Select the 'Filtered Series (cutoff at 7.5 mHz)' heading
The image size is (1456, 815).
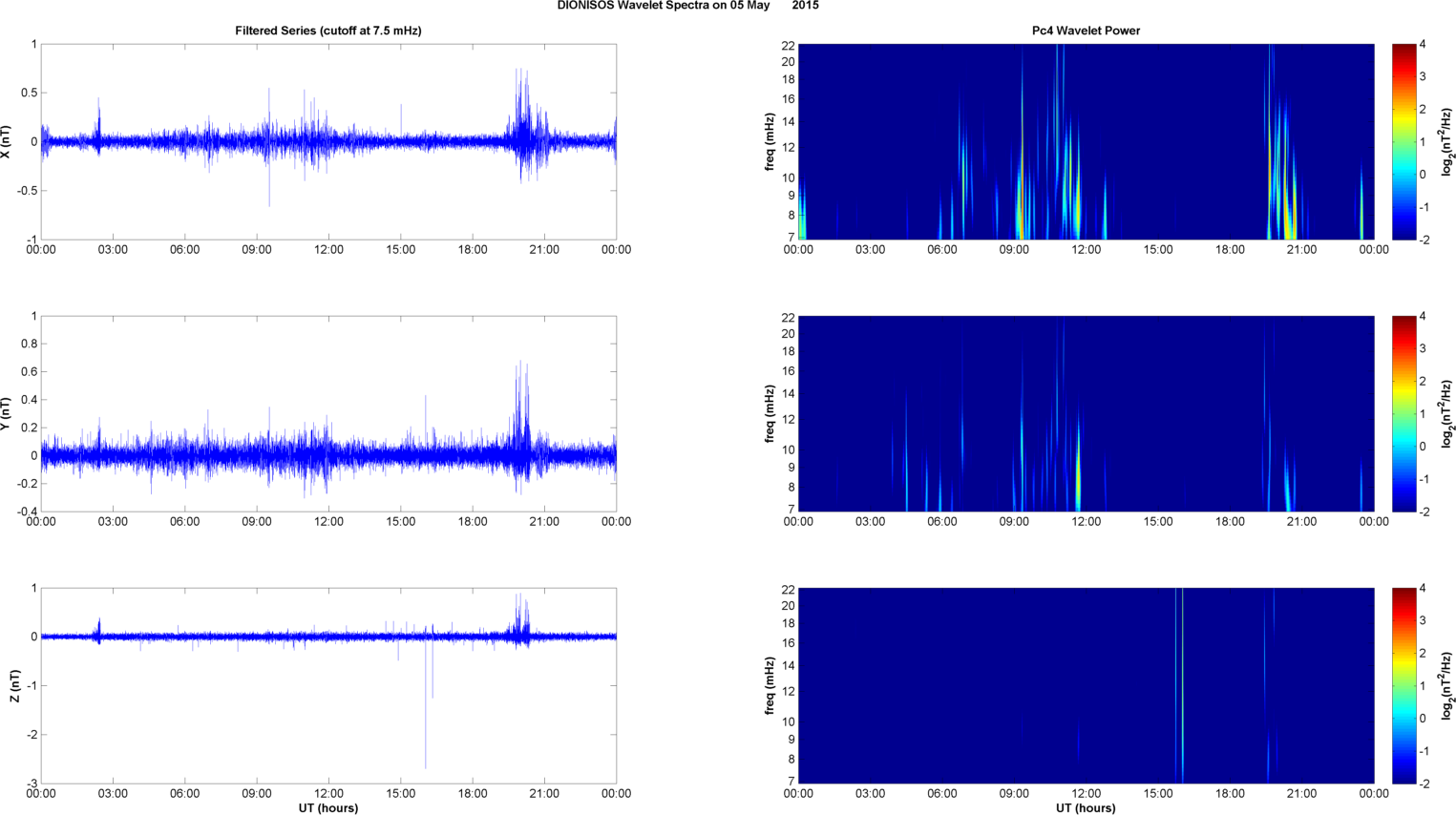pyautogui.click(x=328, y=31)
